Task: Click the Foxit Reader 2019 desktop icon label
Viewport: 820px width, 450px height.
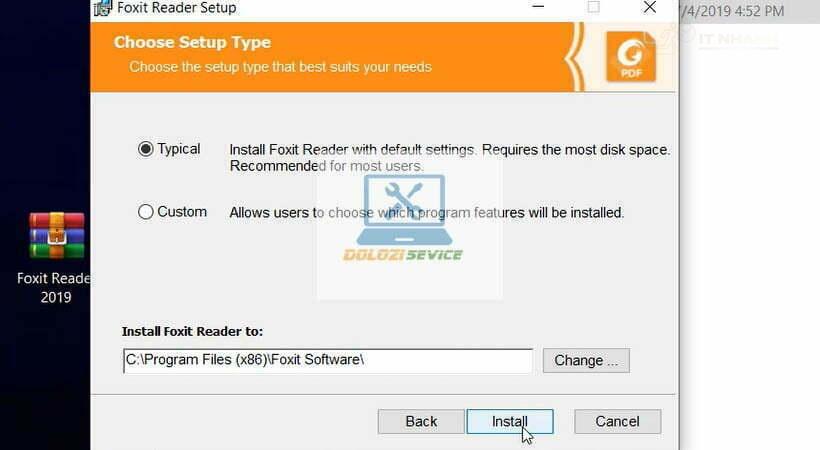Action: (54, 288)
